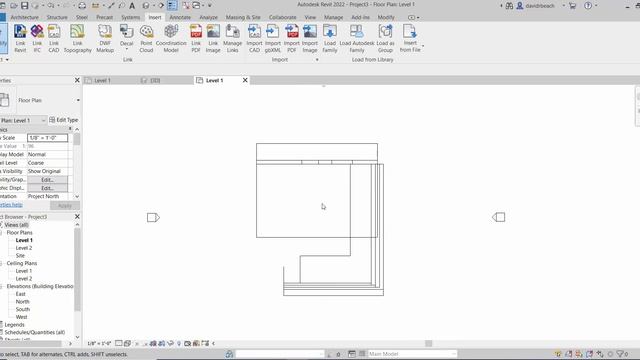Open the Decal tool
This screenshot has width=640, height=360.
click(x=127, y=35)
